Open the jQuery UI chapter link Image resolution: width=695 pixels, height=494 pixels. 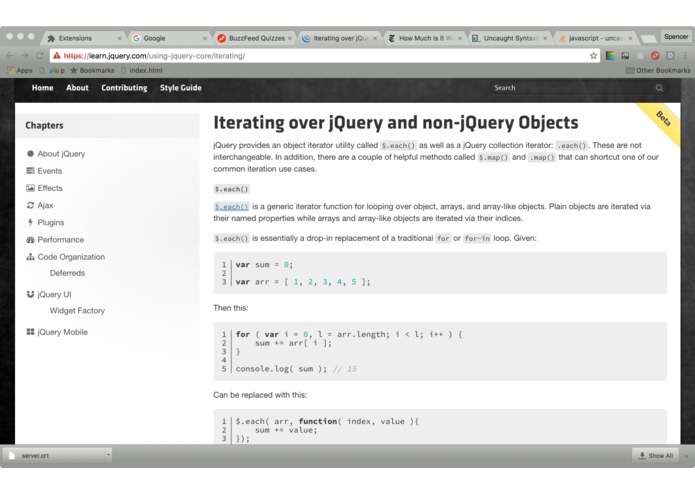54,294
